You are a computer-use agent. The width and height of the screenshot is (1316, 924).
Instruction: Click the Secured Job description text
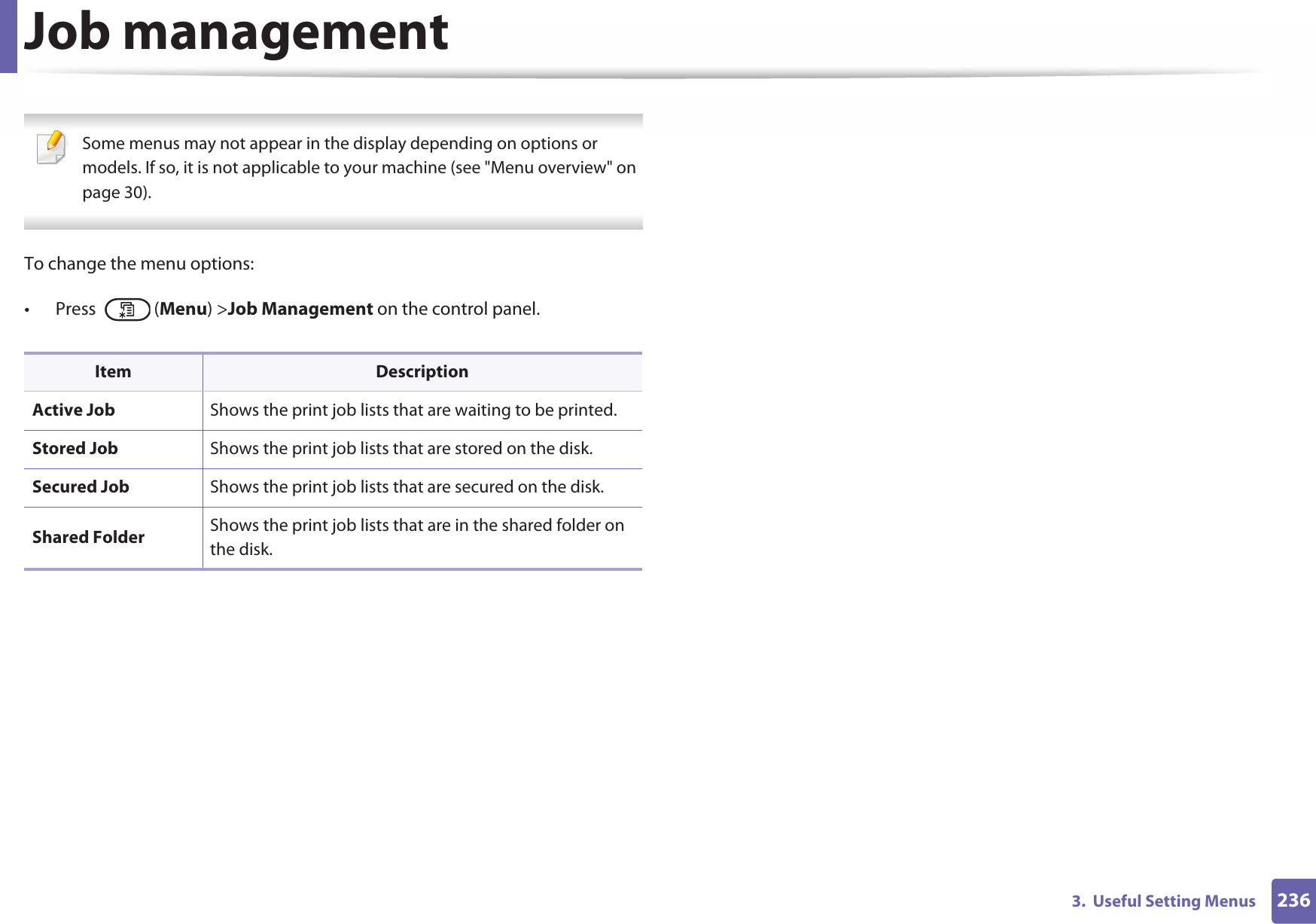(407, 486)
